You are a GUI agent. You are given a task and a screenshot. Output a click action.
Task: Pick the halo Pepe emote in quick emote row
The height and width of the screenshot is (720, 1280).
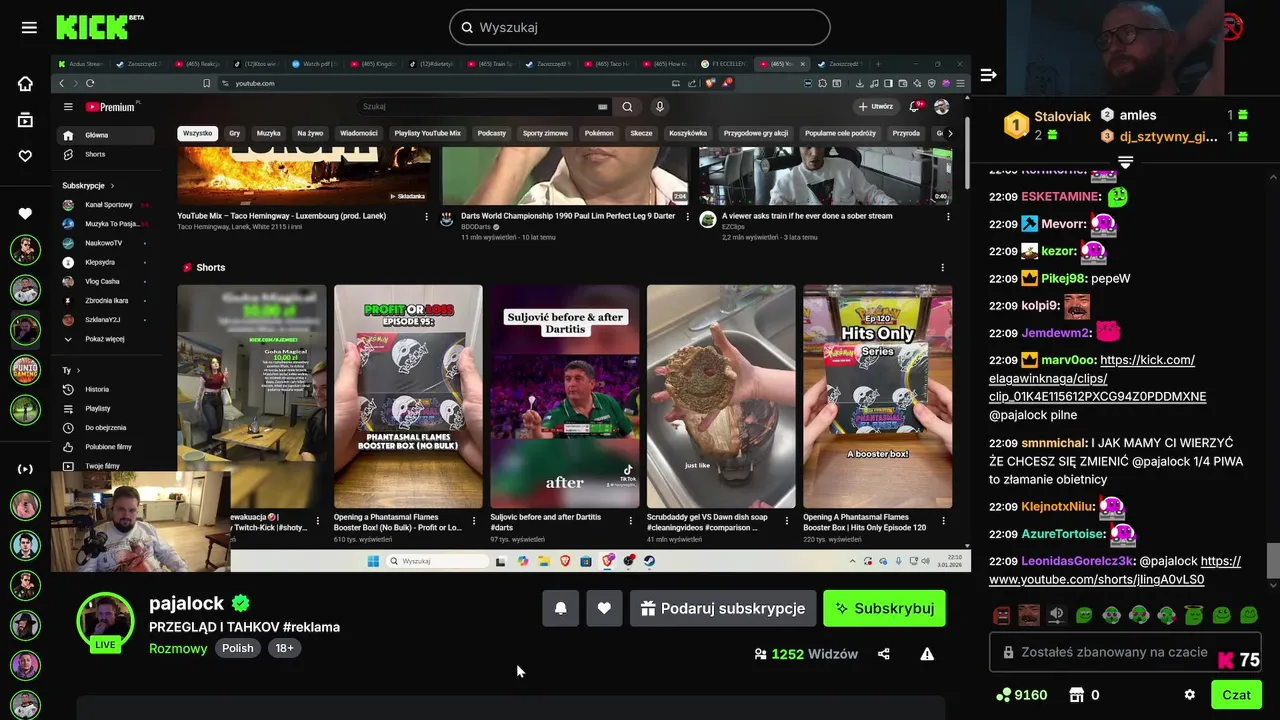(1193, 615)
